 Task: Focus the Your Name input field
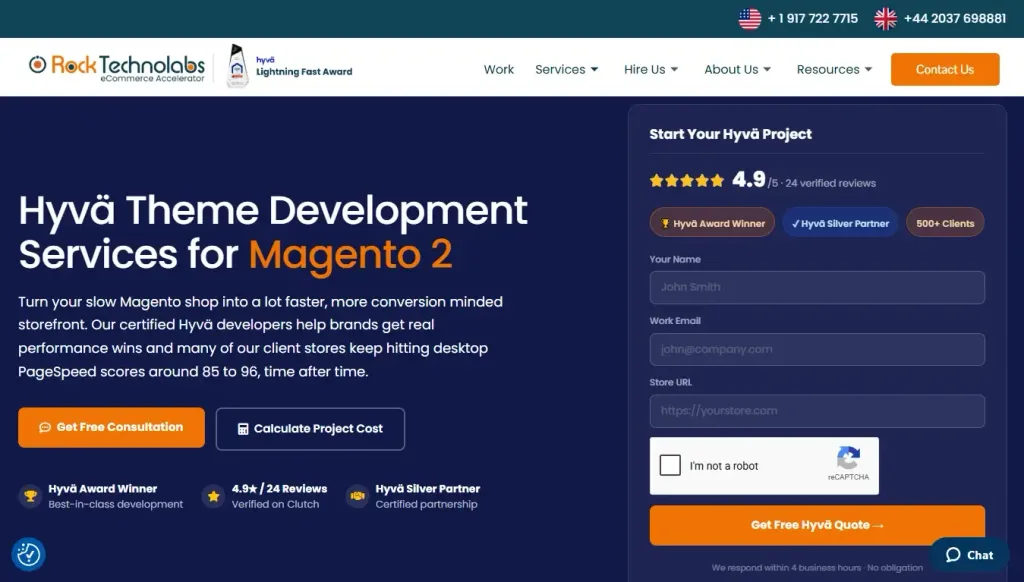tap(817, 287)
